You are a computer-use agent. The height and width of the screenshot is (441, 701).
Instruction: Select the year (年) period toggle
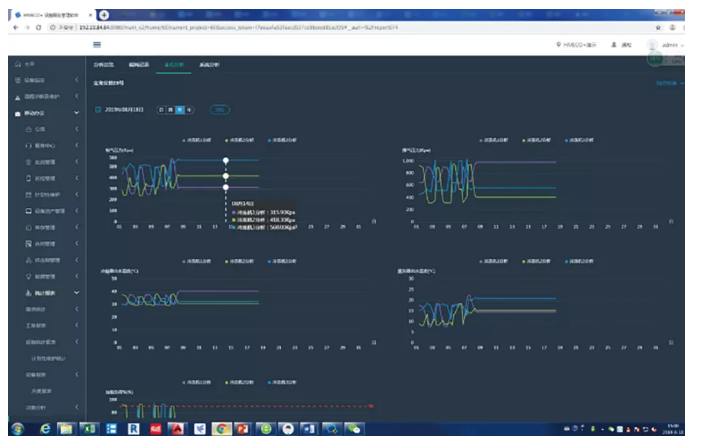[x=189, y=110]
